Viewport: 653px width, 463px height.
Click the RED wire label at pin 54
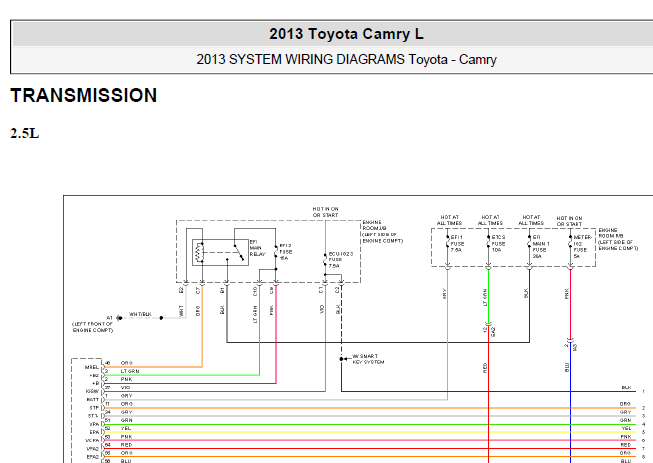[126, 445]
